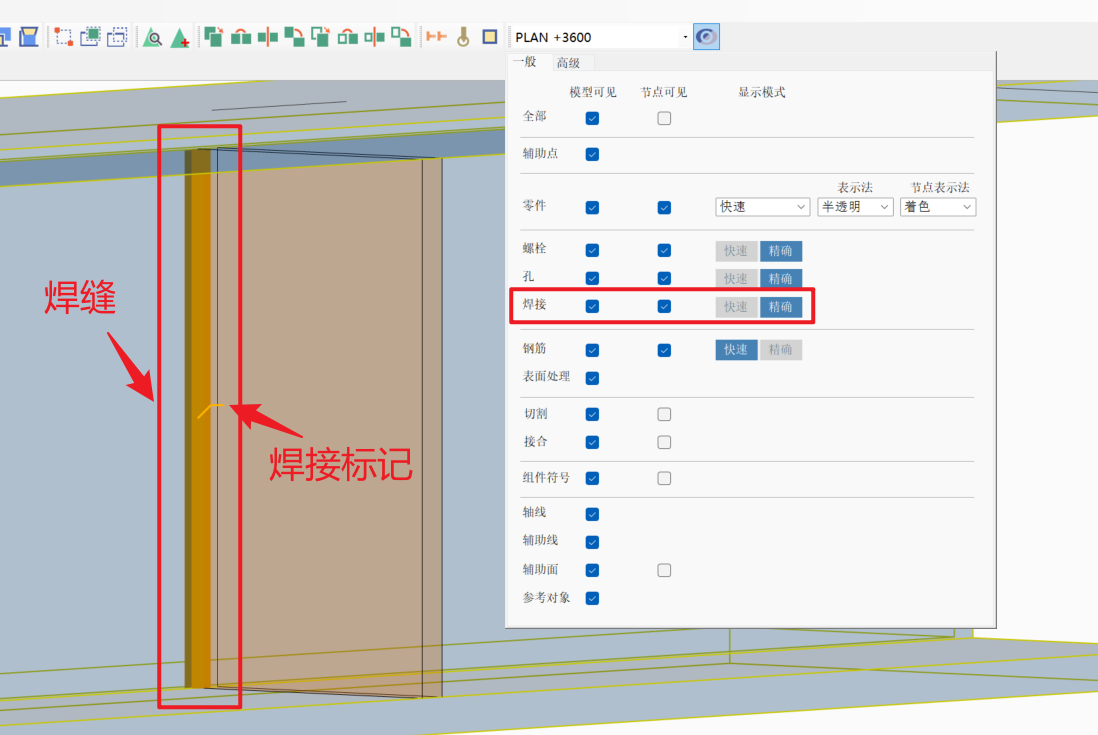Click the solid green squares with curved red arrow icon
1098x735 pixels.
294,36
